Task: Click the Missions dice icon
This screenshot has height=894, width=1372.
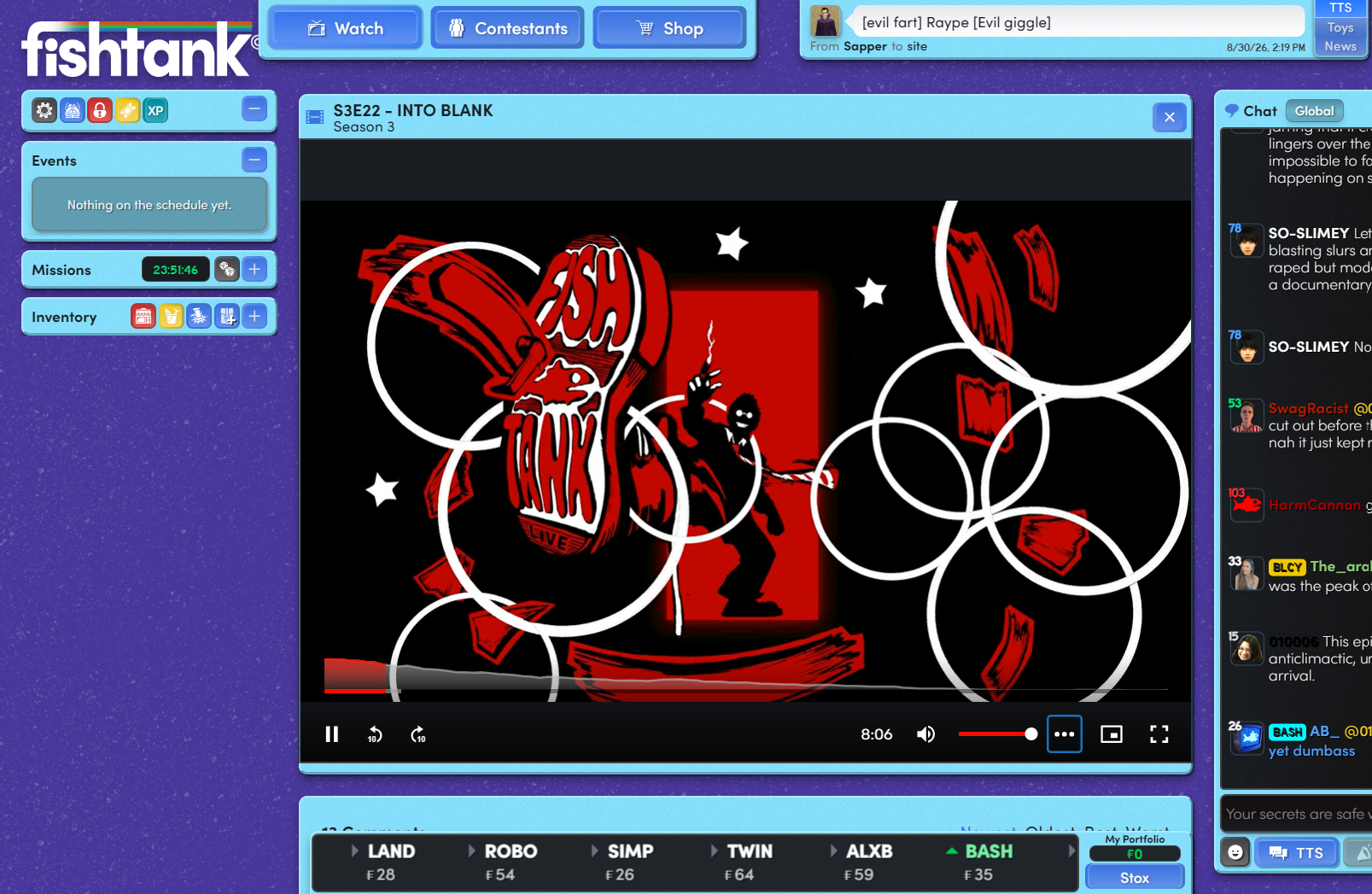Action: click(227, 270)
